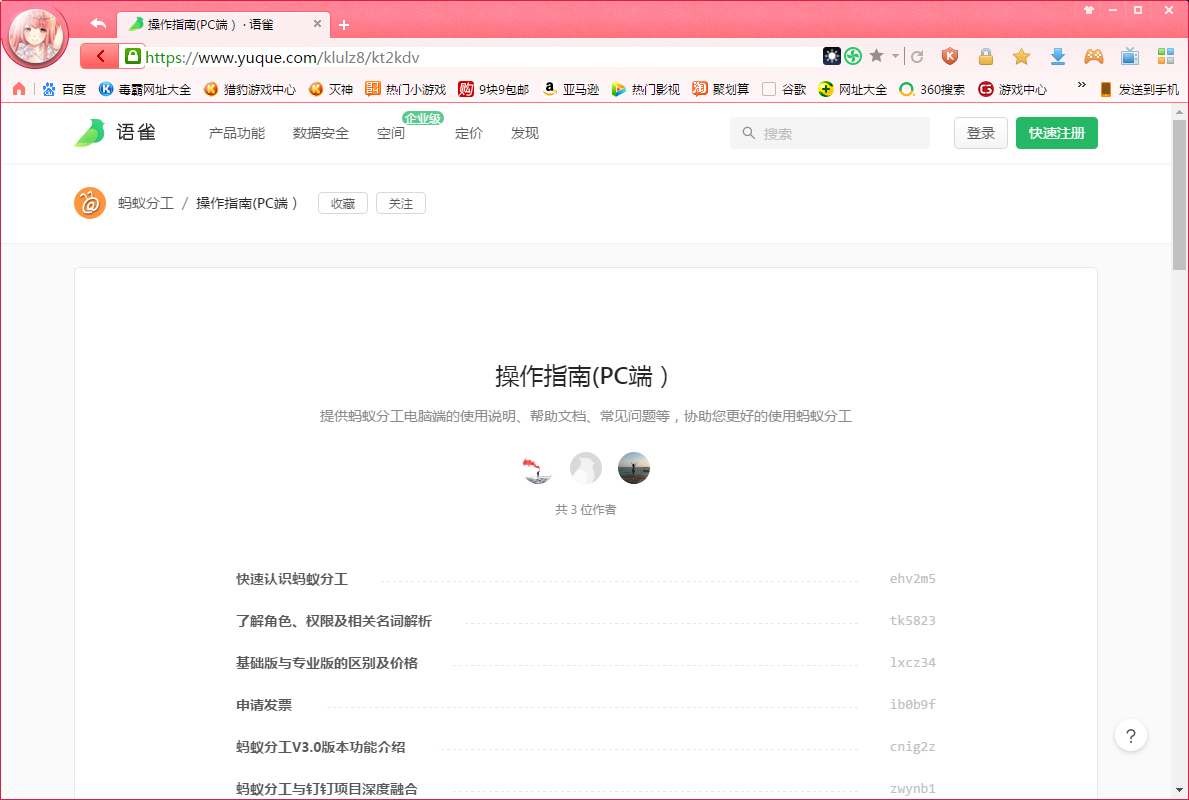The height and width of the screenshot is (800, 1189).
Task: Open the download manager icon
Action: coord(1057,57)
